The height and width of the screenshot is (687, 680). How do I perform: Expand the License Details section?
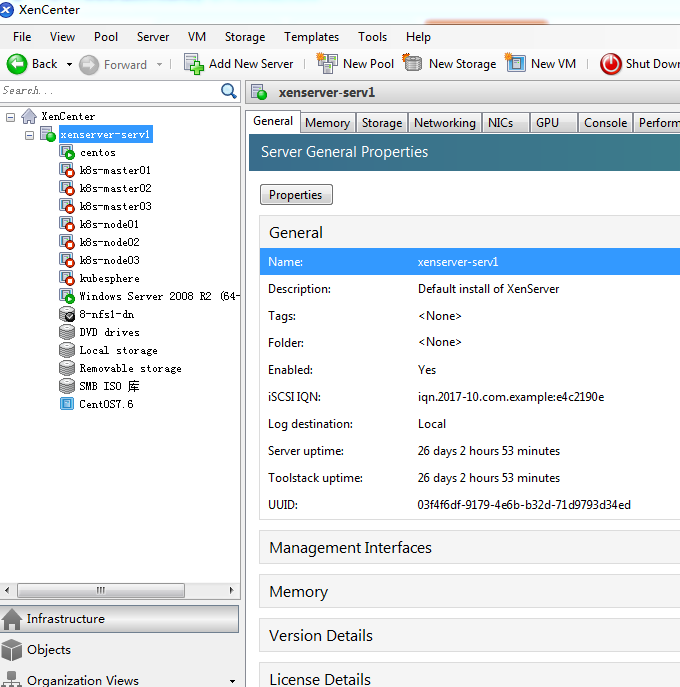(x=469, y=675)
